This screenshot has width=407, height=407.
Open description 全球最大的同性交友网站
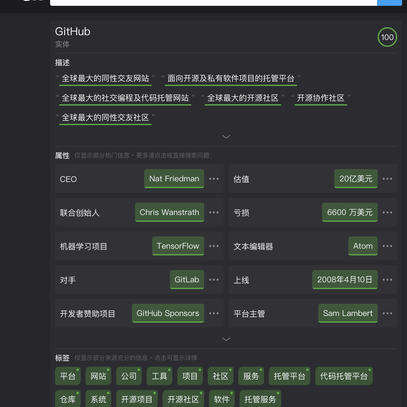[105, 79]
